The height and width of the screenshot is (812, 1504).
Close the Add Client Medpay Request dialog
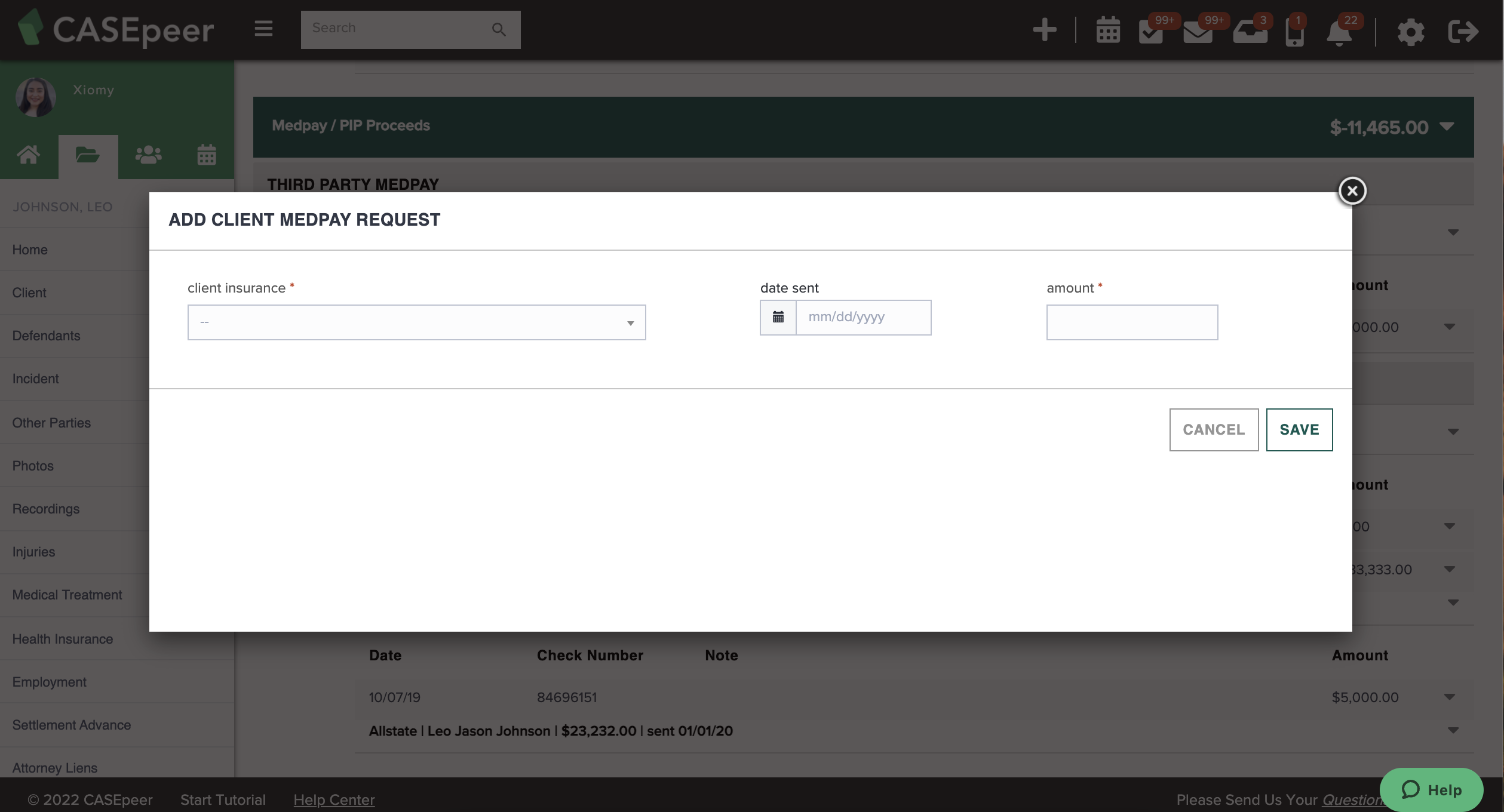pos(1352,191)
